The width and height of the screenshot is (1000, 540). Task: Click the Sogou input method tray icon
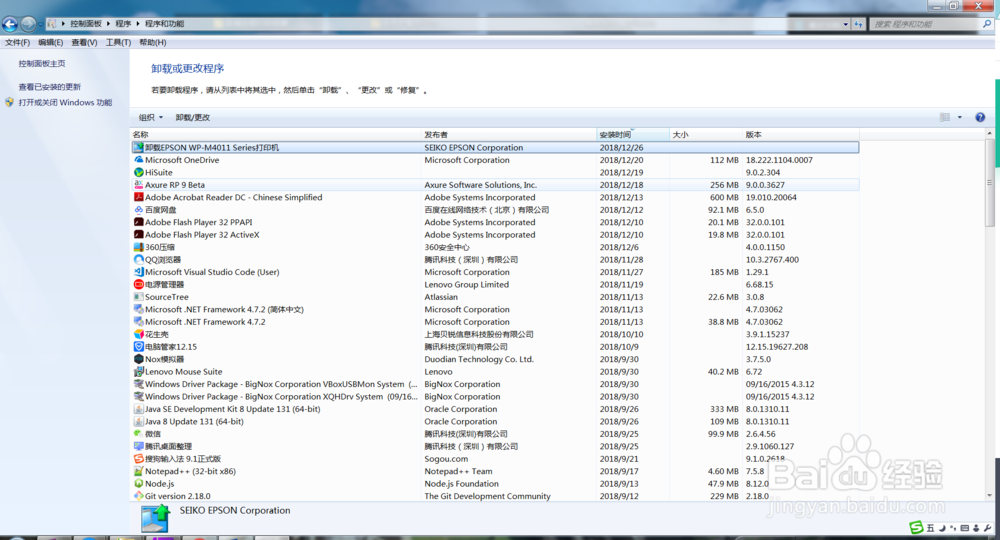coord(916,527)
